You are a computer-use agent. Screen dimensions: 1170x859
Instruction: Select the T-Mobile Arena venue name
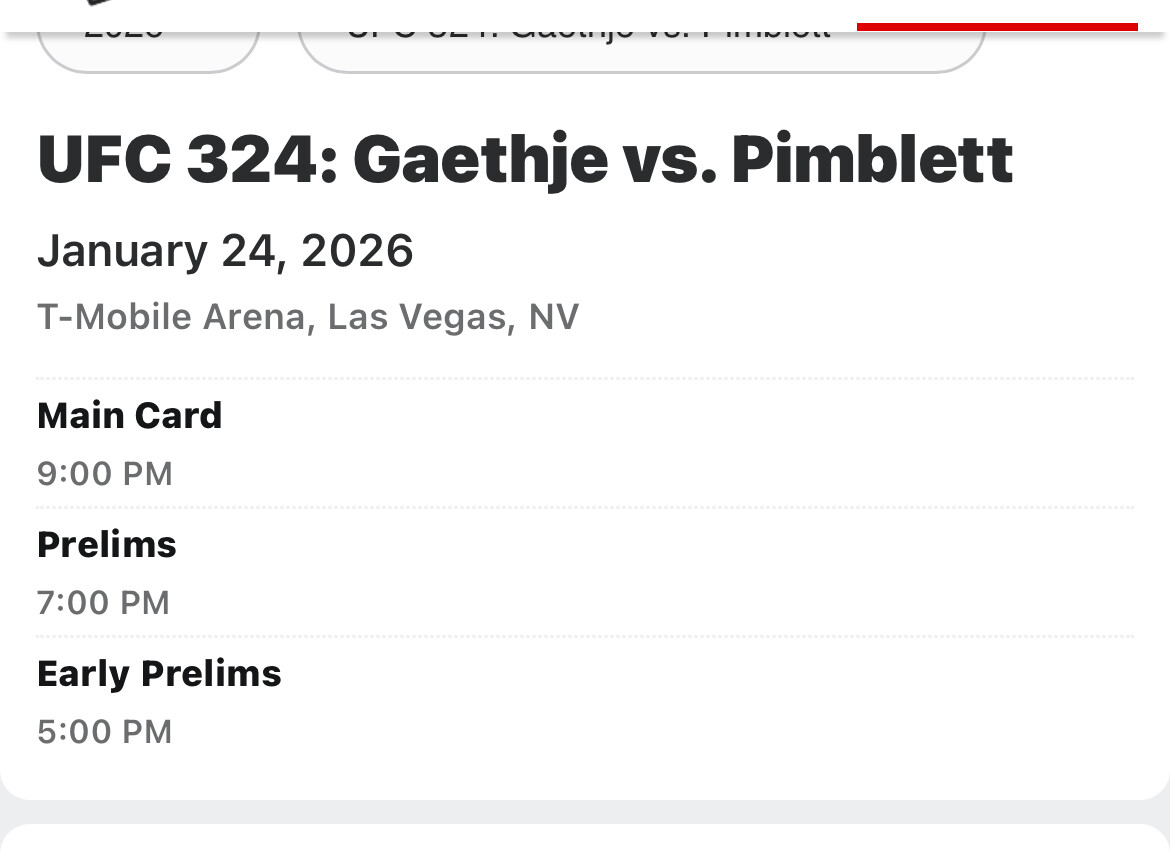click(x=171, y=317)
